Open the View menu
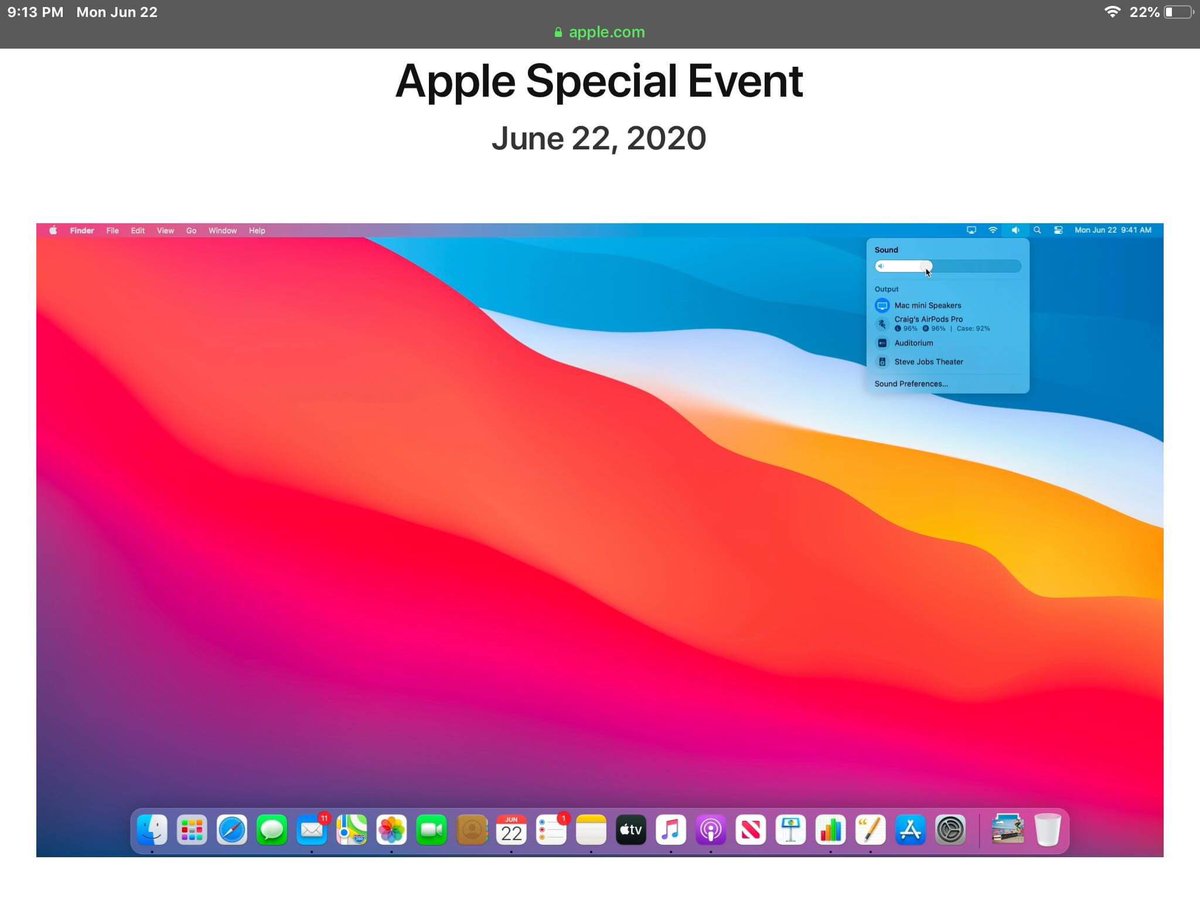The image size is (1200, 900). [165, 231]
